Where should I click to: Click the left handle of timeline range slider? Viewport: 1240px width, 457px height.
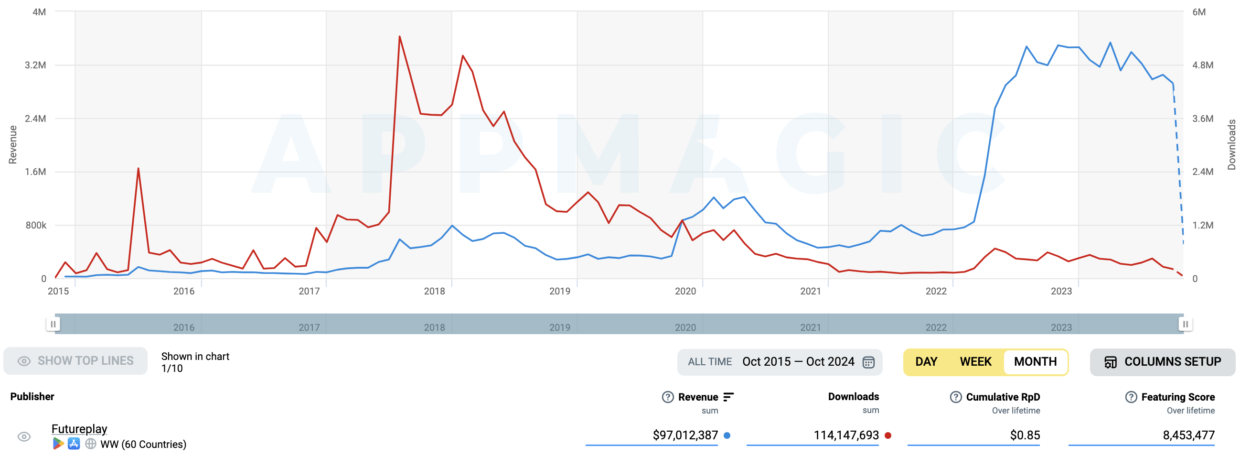pos(53,323)
